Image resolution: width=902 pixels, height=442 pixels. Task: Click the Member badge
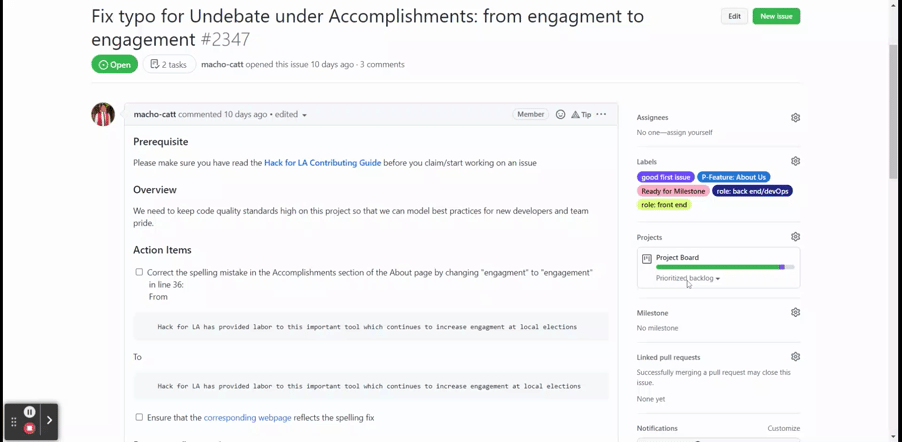click(530, 115)
